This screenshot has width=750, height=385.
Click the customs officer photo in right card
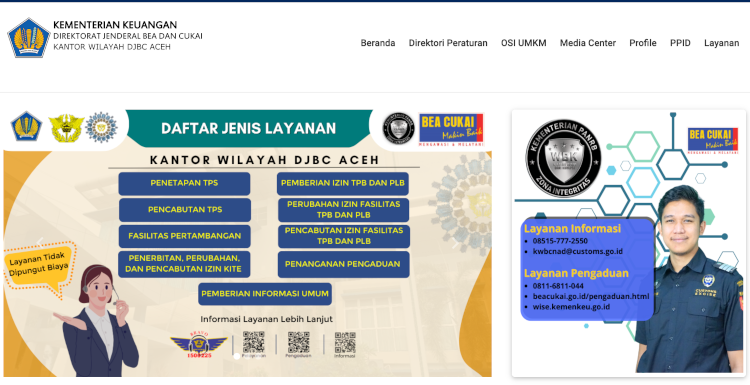(690, 280)
